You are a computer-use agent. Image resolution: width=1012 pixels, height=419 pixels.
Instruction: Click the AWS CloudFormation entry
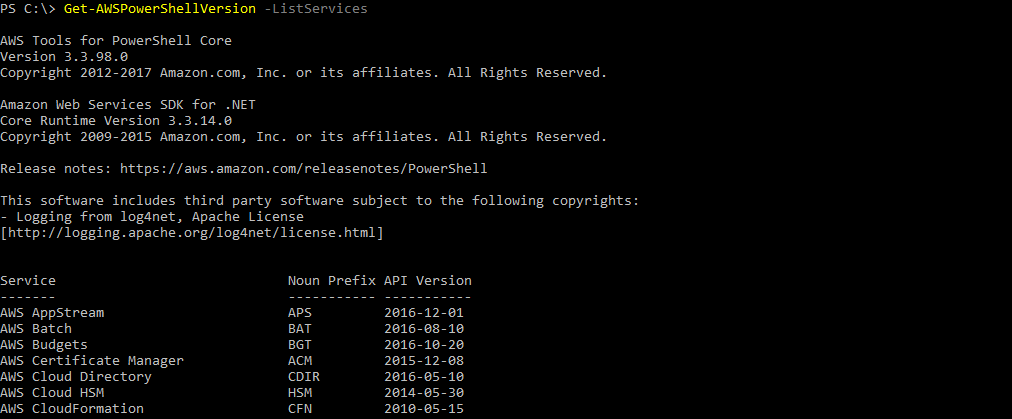click(72, 408)
